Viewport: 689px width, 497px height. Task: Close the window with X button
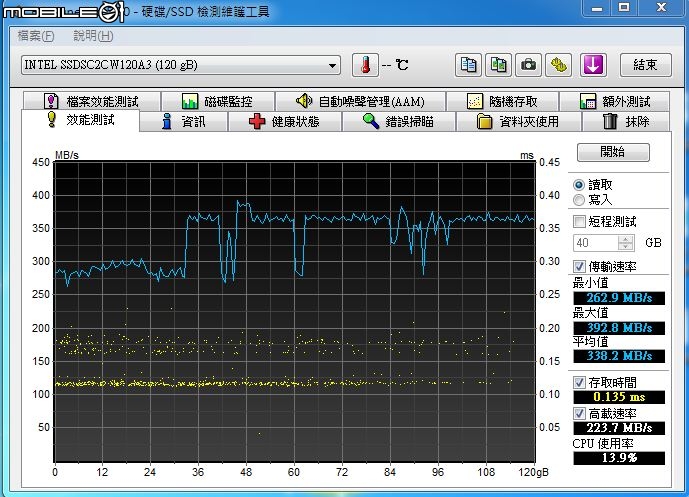661,7
